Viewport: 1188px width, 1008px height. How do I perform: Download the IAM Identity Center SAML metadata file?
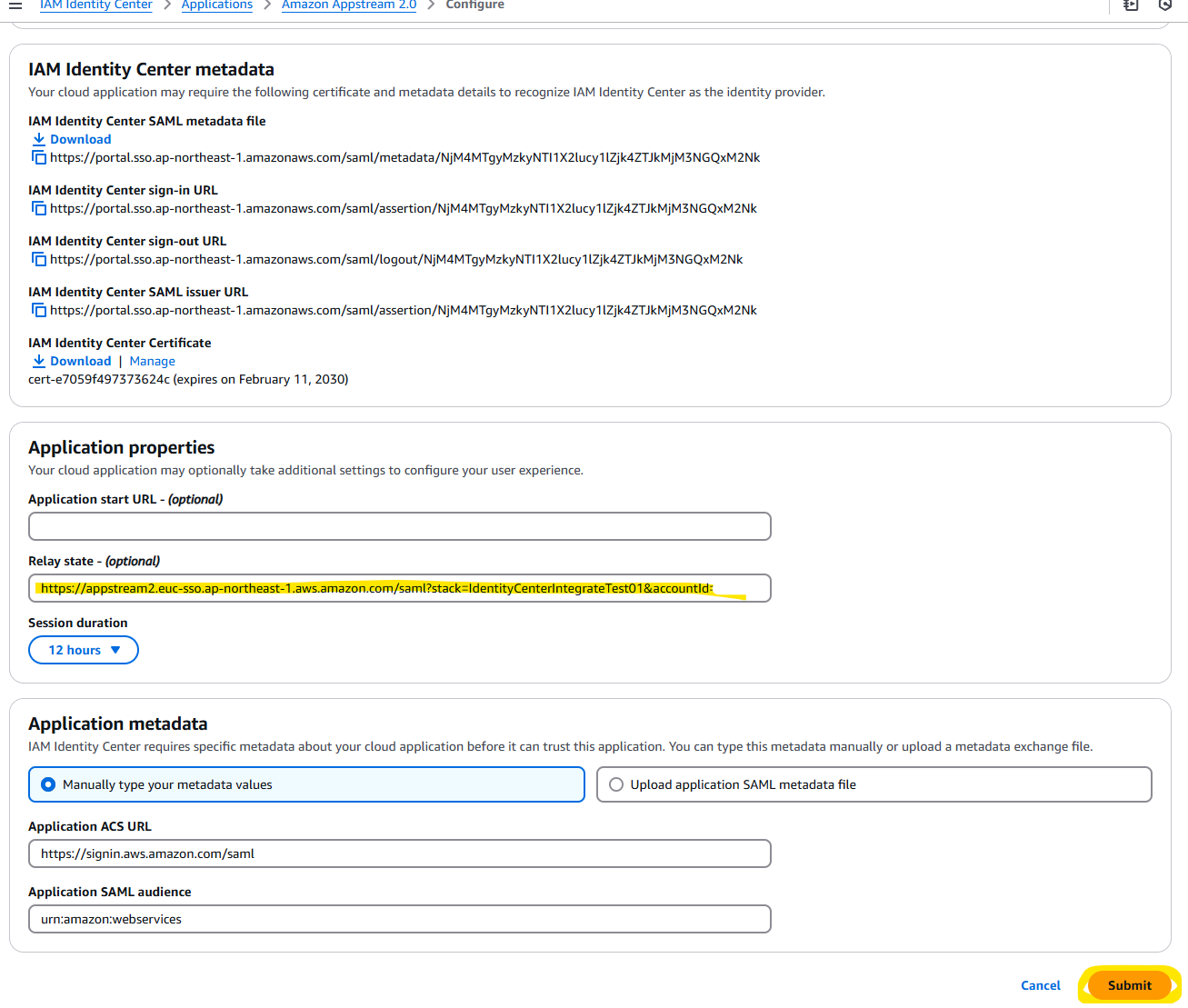(80, 139)
